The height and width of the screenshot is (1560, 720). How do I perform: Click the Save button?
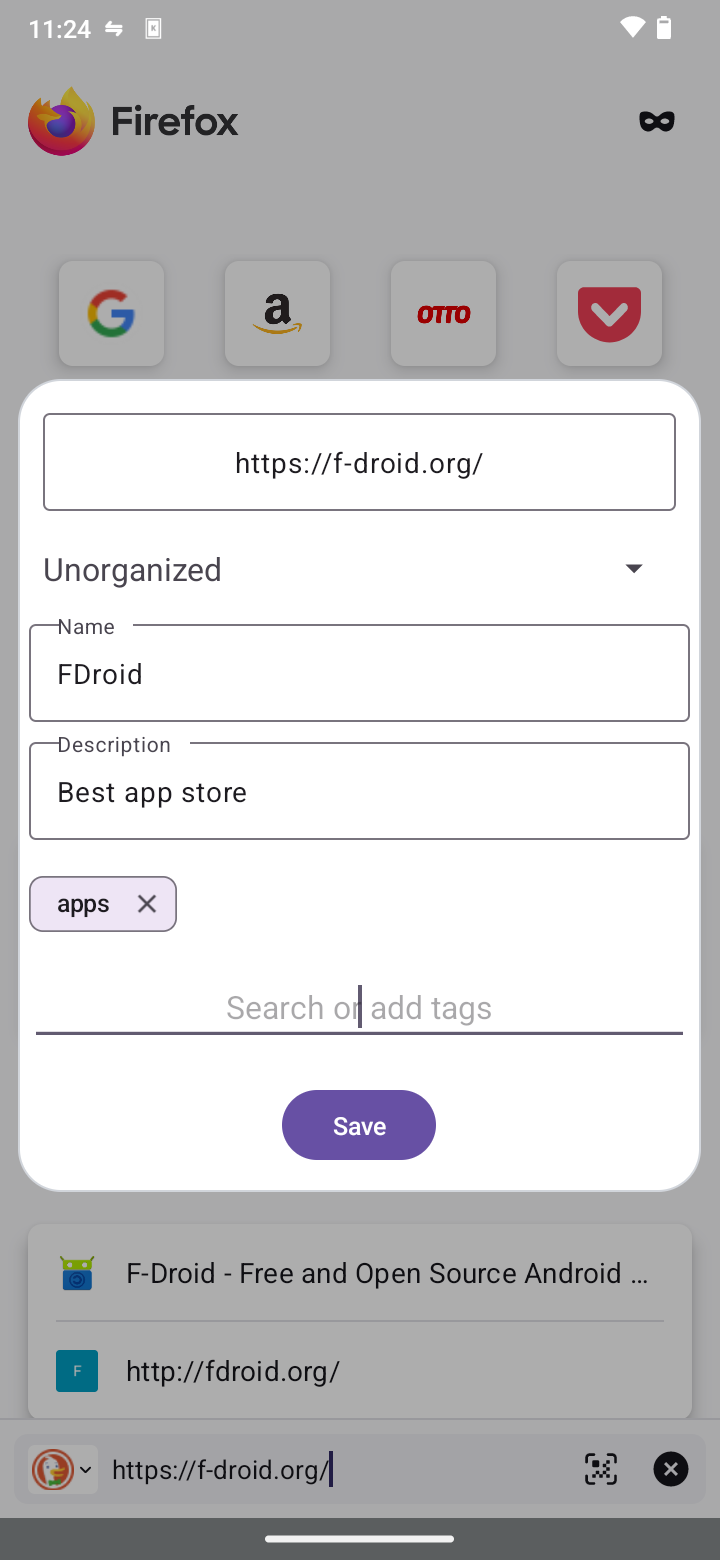(x=359, y=1125)
